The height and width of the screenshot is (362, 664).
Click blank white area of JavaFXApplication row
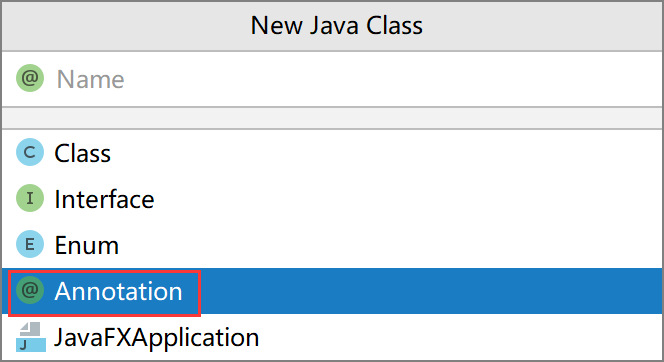pos(457,337)
